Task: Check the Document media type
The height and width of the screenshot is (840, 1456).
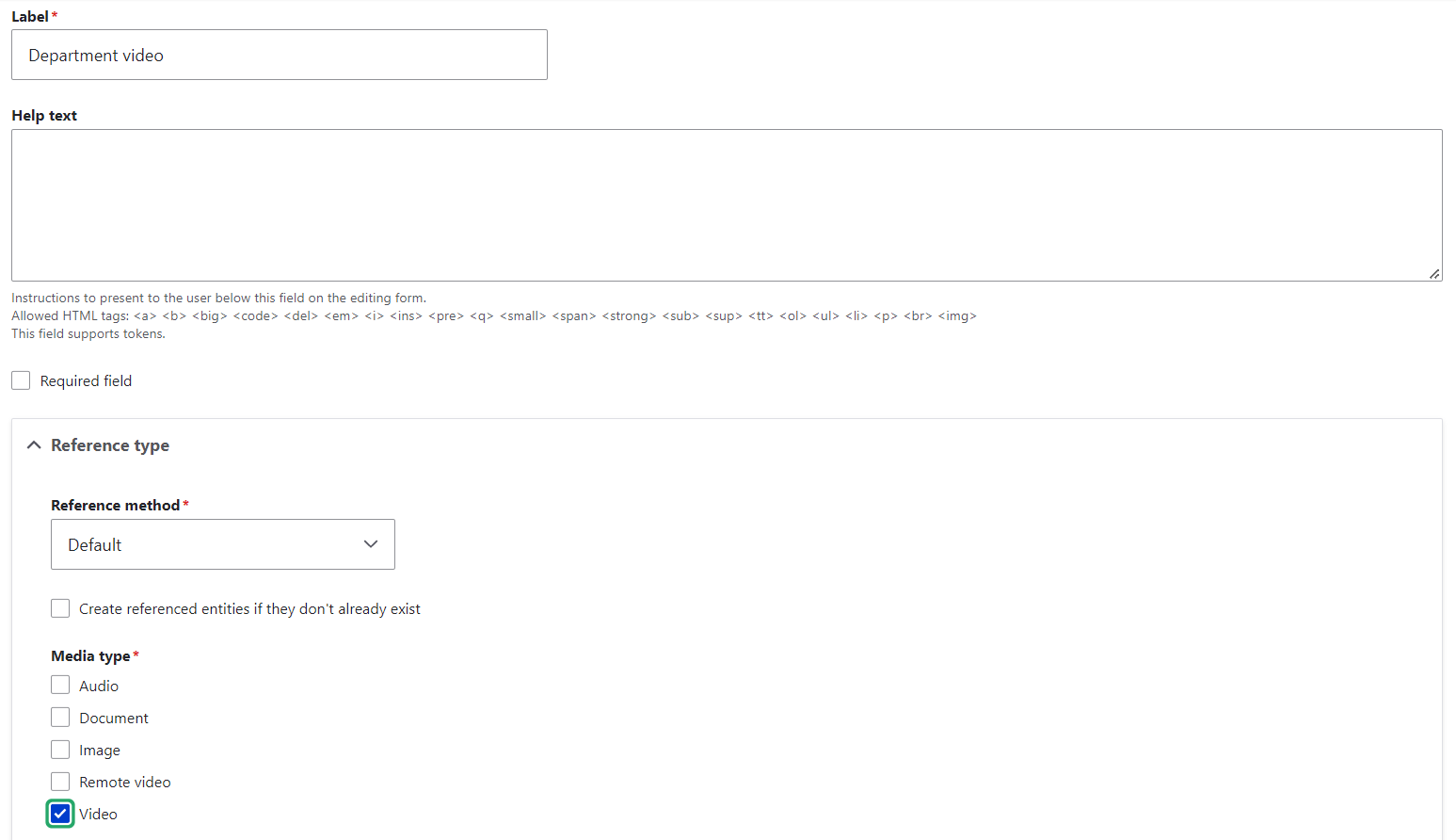Action: [60, 717]
